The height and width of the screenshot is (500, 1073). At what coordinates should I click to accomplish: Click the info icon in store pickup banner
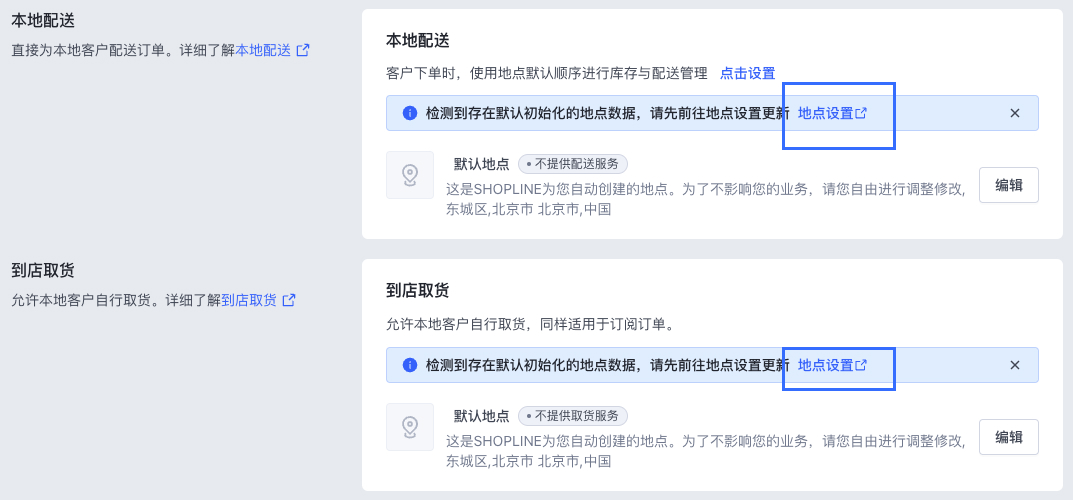(409, 366)
